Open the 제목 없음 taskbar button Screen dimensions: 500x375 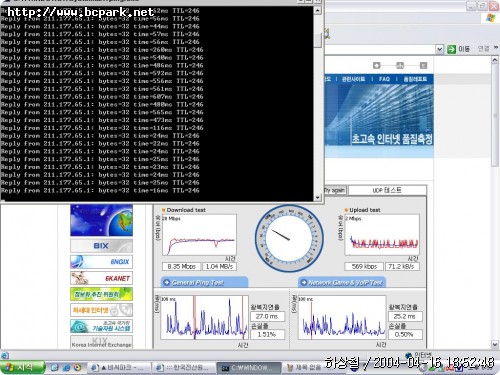pyautogui.click(x=305, y=368)
